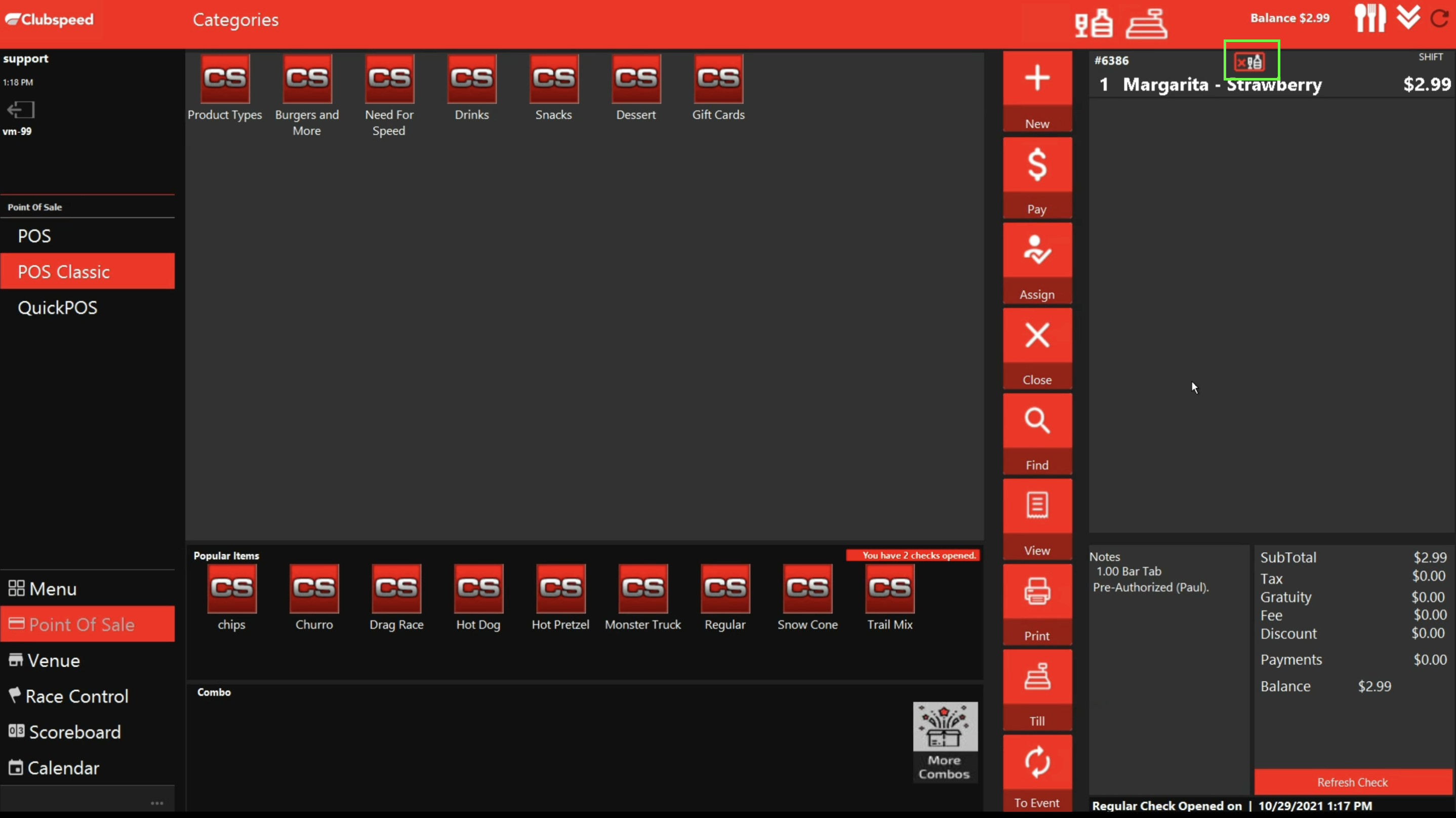Viewport: 1456px width, 818px height.
Task: Click the fork and knife restaurant icon
Action: (x=1369, y=18)
